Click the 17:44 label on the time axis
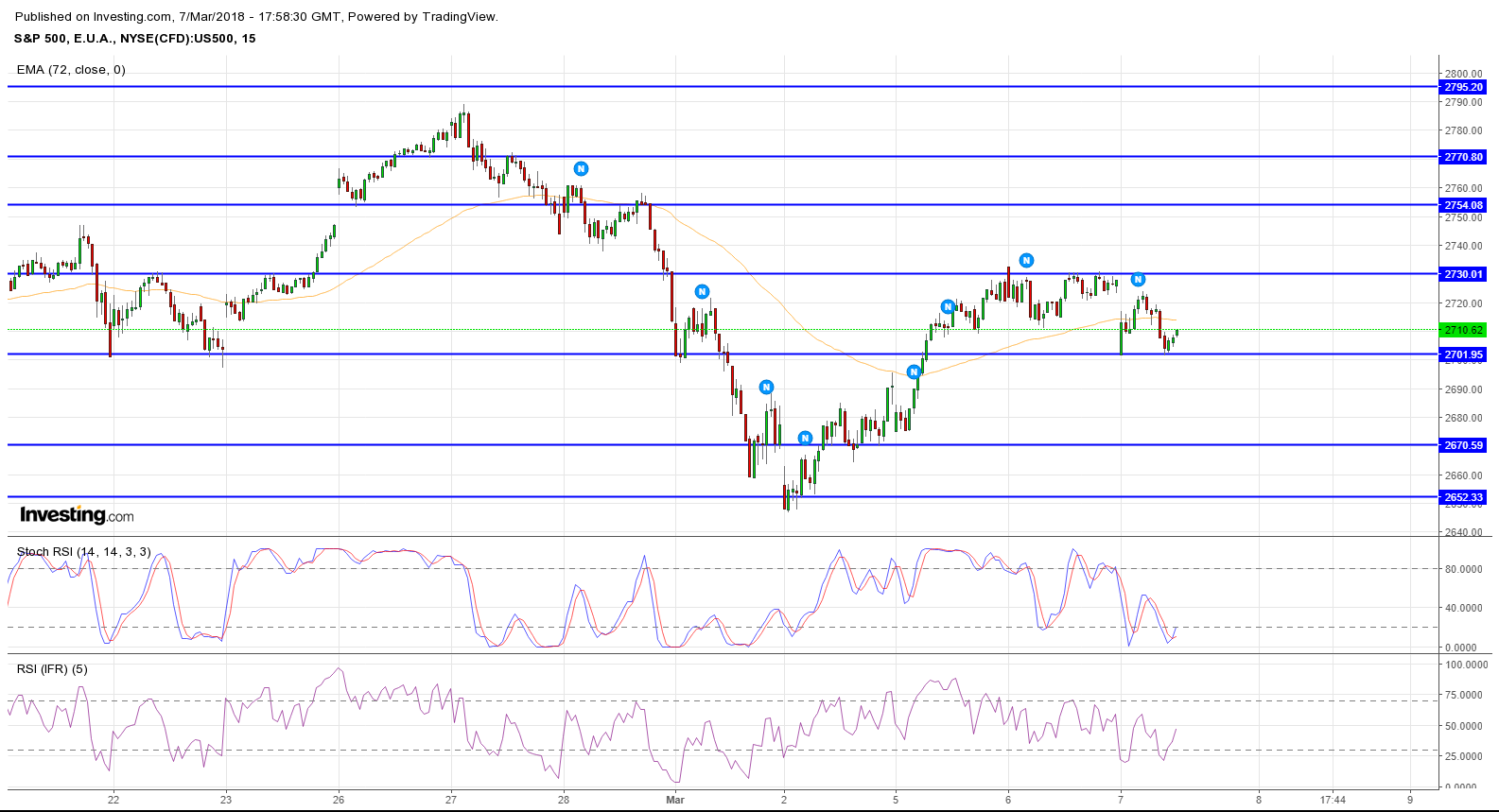1499x812 pixels. point(1333,800)
